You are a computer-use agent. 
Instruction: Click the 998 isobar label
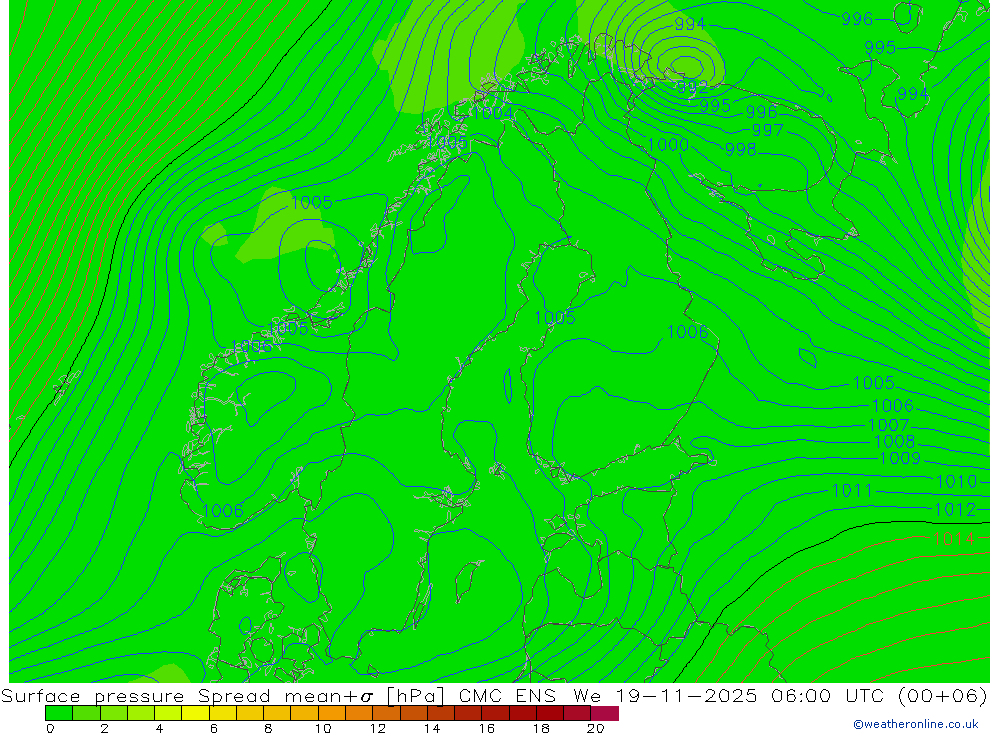coord(740,149)
